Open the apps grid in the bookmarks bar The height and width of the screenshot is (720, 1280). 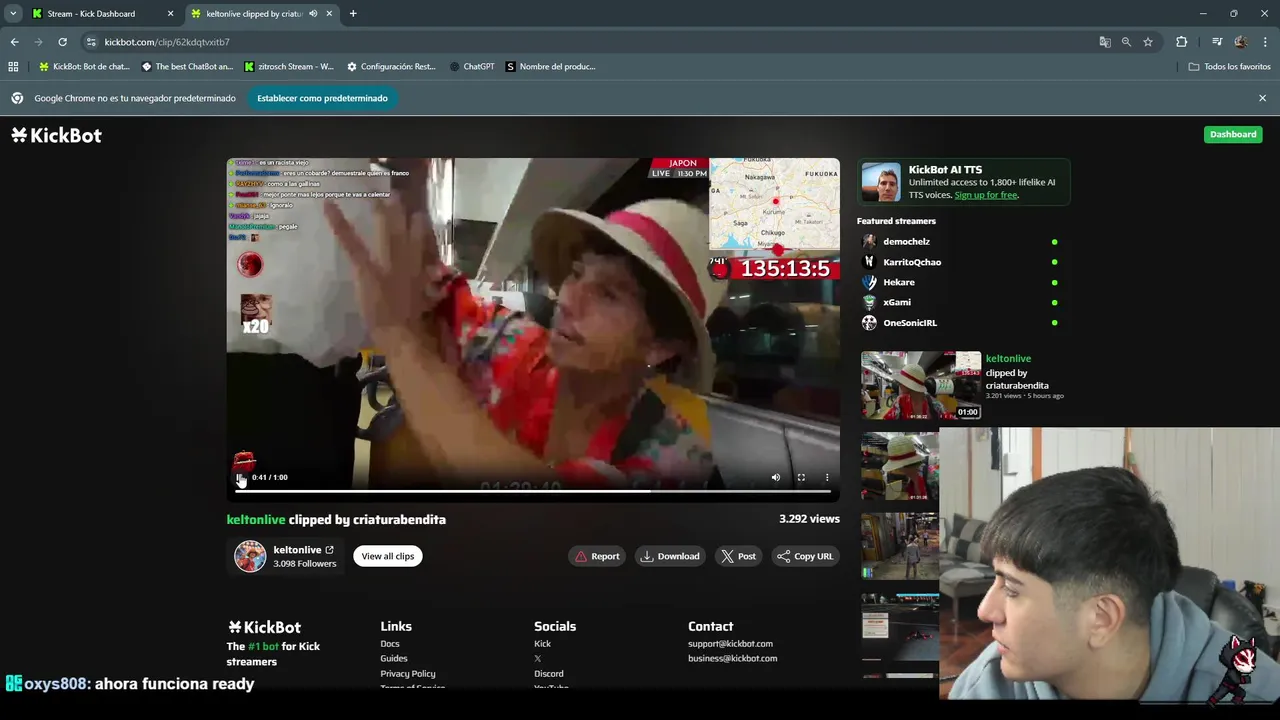pyautogui.click(x=13, y=67)
